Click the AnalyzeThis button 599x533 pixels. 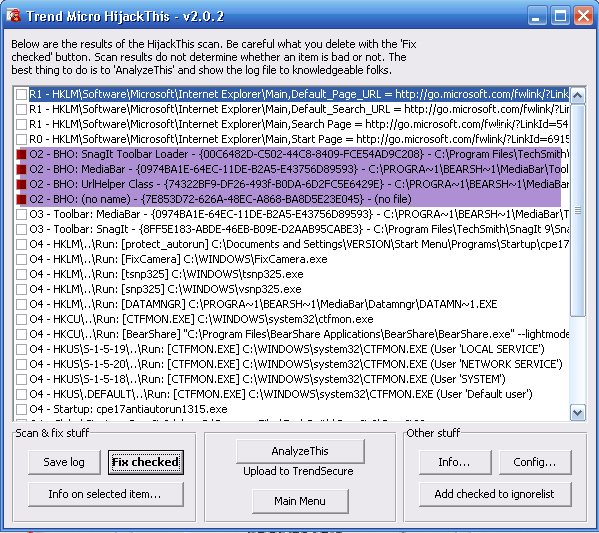pyautogui.click(x=300, y=451)
